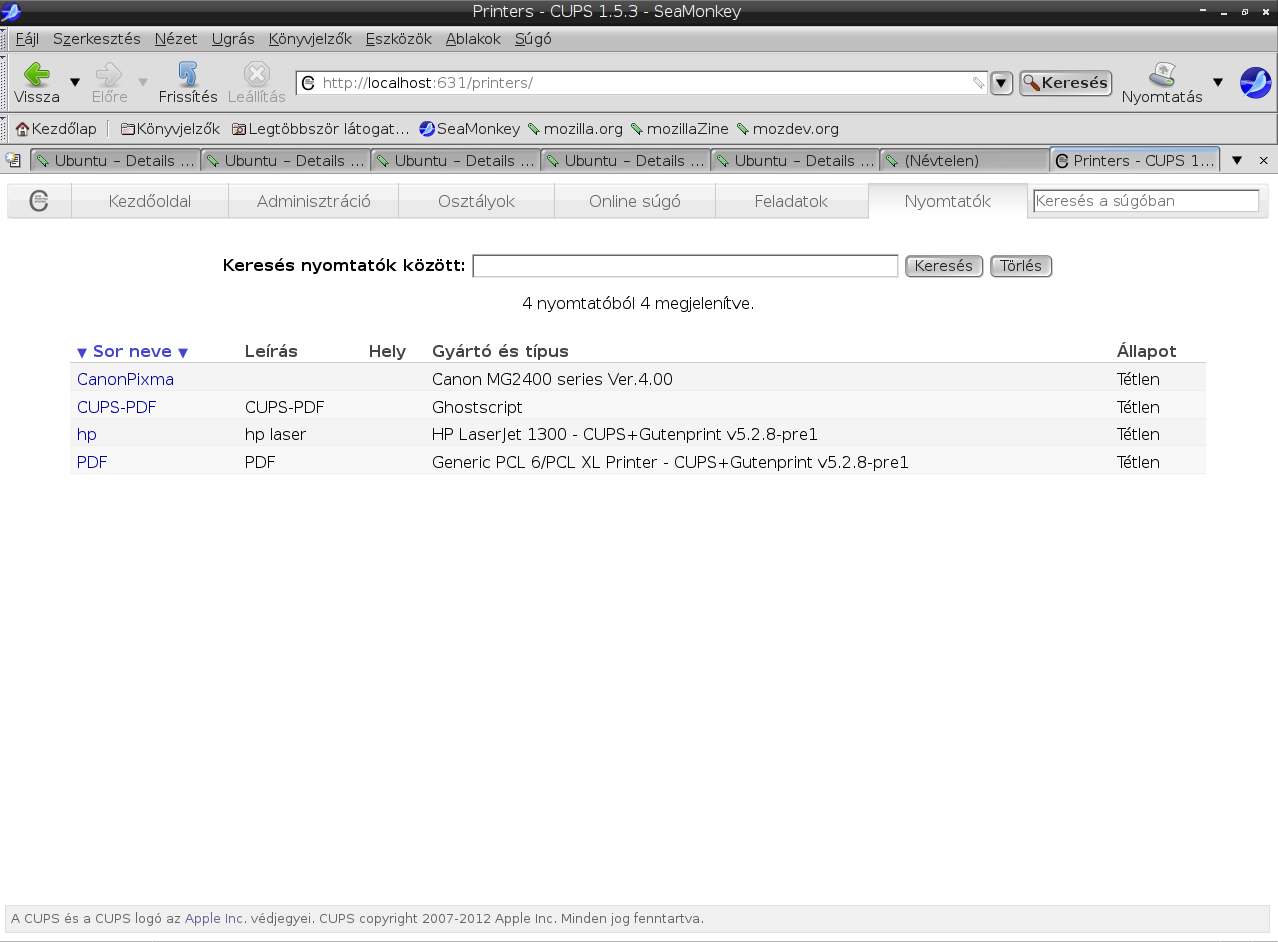Image resolution: width=1278 pixels, height=942 pixels.
Task: Click the green Vissza back arrow
Action: [37, 74]
